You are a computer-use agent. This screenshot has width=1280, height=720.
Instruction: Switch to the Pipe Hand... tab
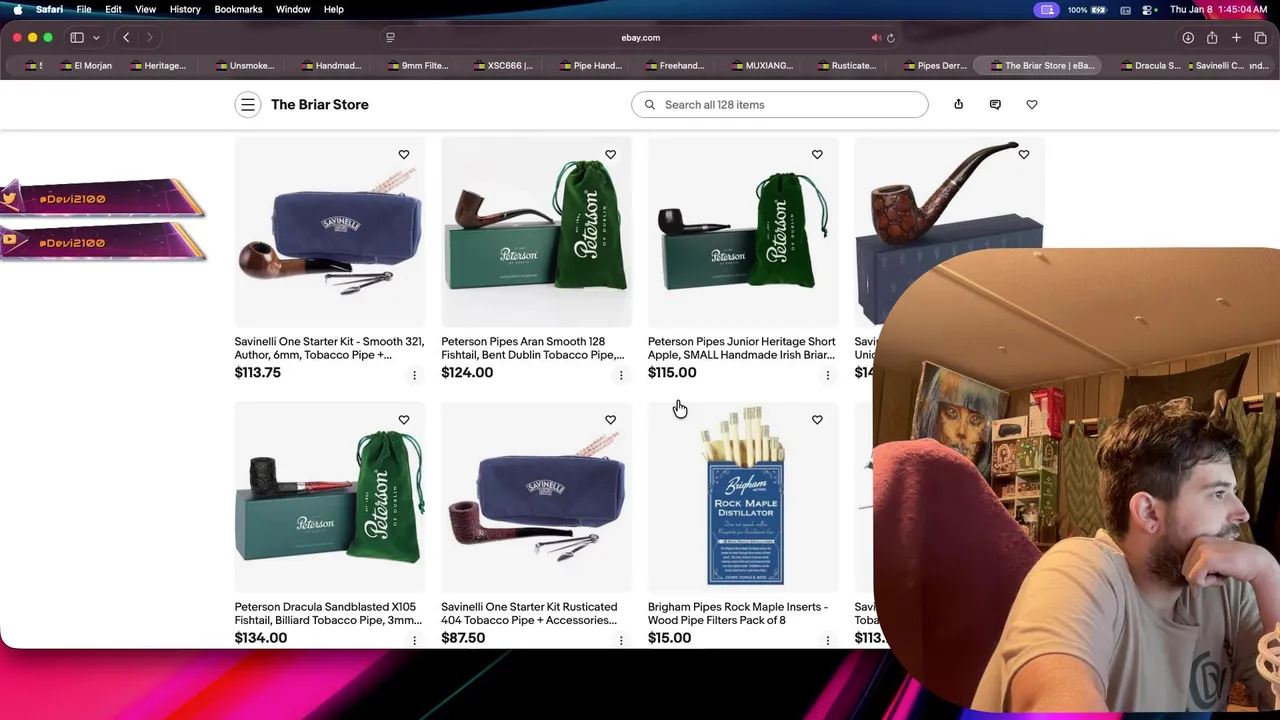point(590,66)
